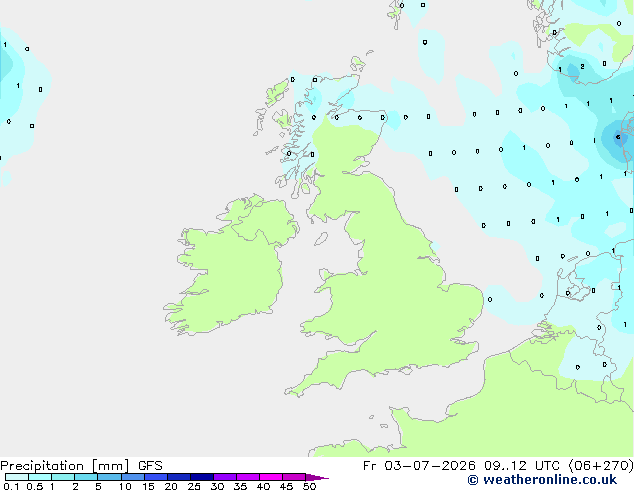Select the 25–30 mm legend swatch
Viewport: 634px width, 490px height.
202,477
